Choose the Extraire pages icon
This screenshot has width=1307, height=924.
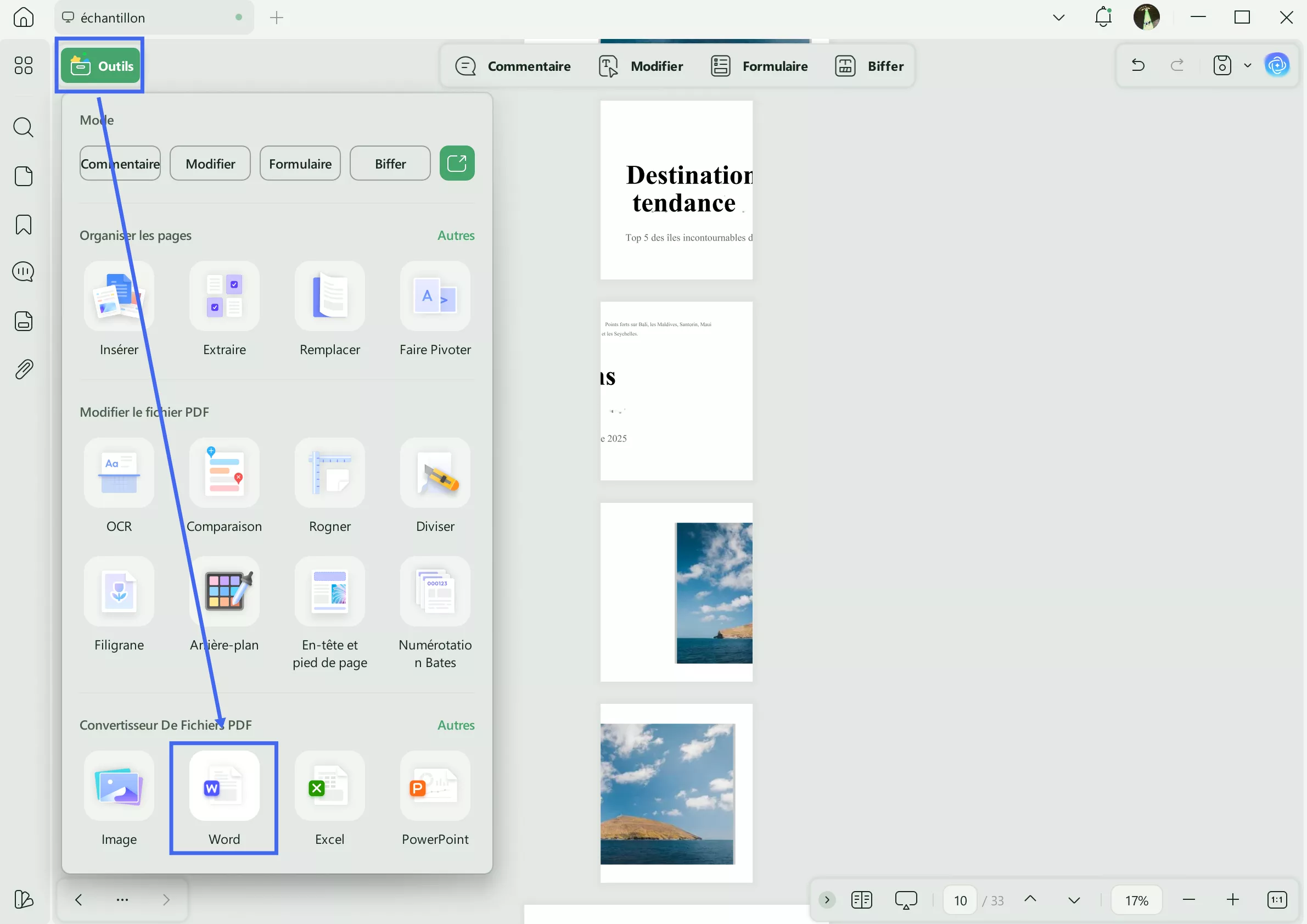pyautogui.click(x=225, y=296)
